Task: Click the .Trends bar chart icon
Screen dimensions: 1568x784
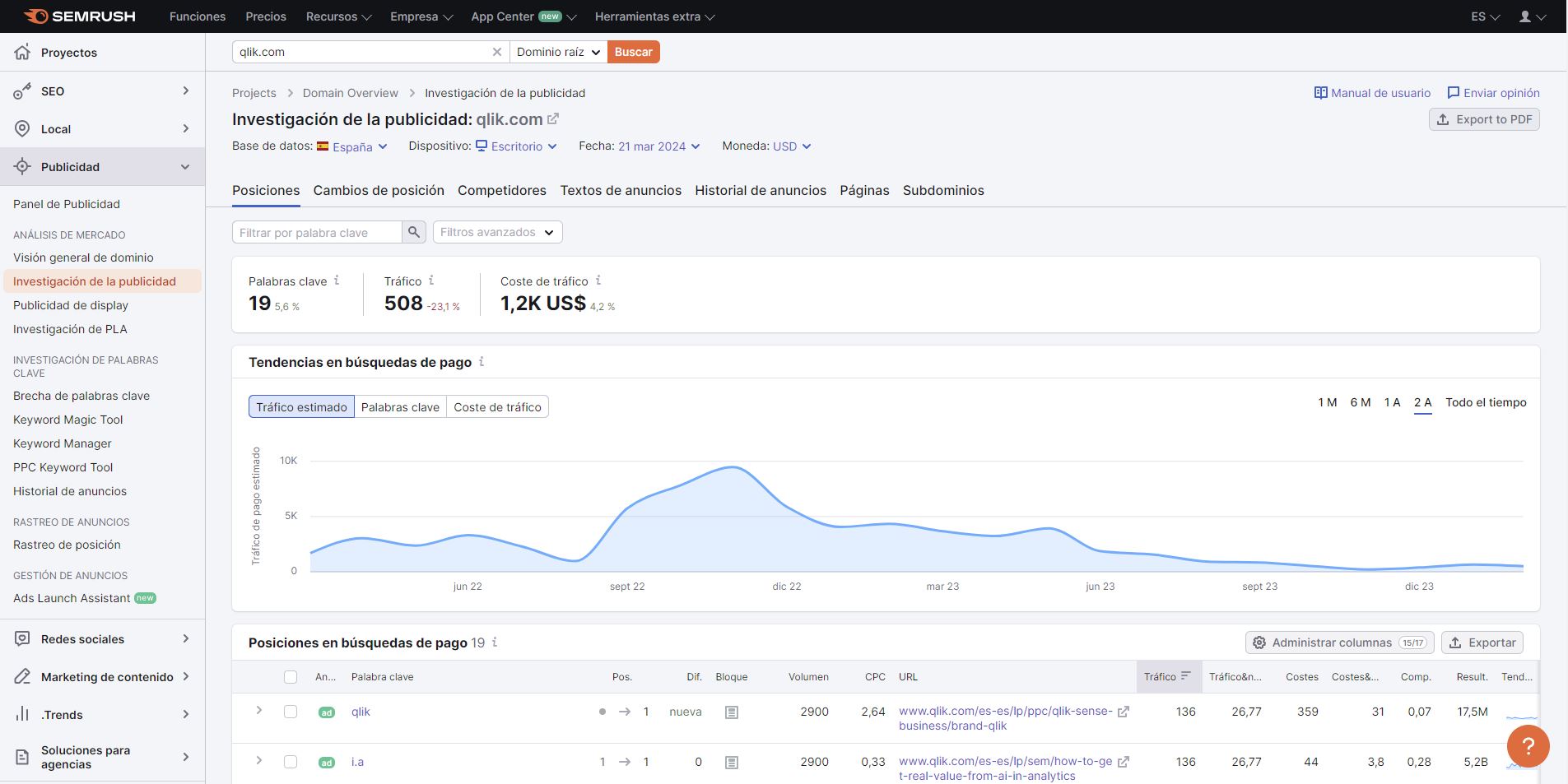Action: pos(23,714)
